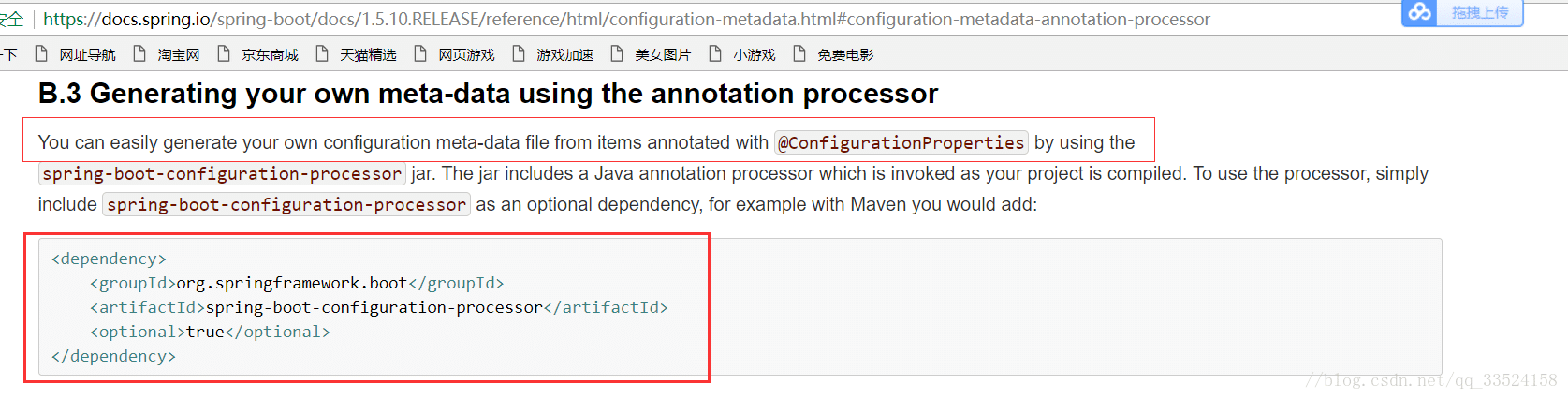This screenshot has width=1568, height=399.
Task: Click the @ConfigurationProperties inline code
Action: (901, 142)
